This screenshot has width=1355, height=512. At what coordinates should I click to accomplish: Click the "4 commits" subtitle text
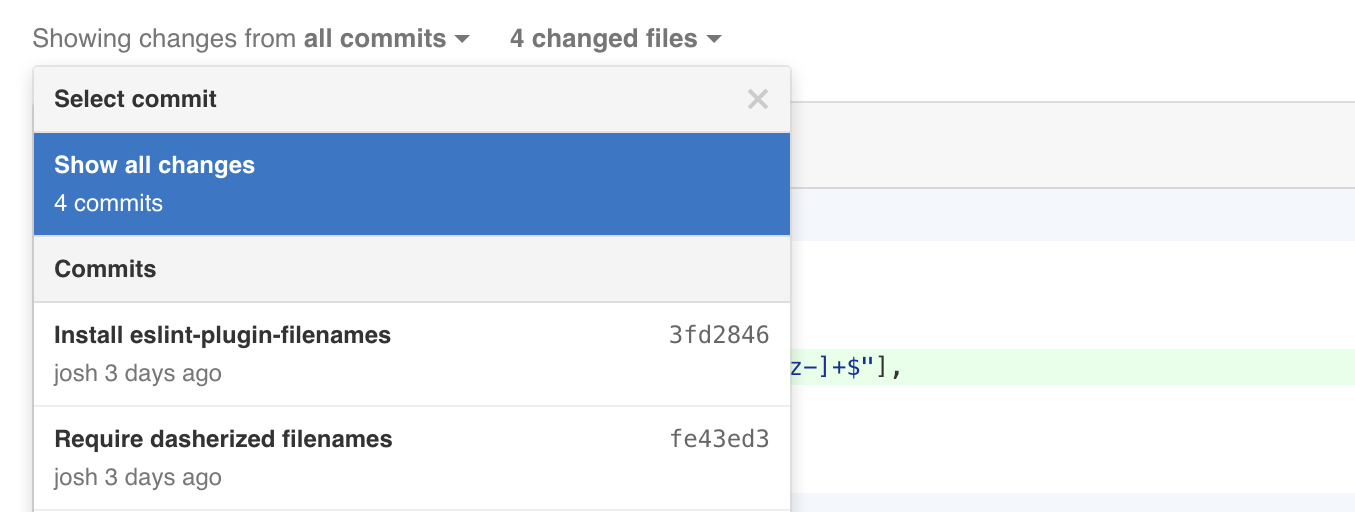(108, 203)
